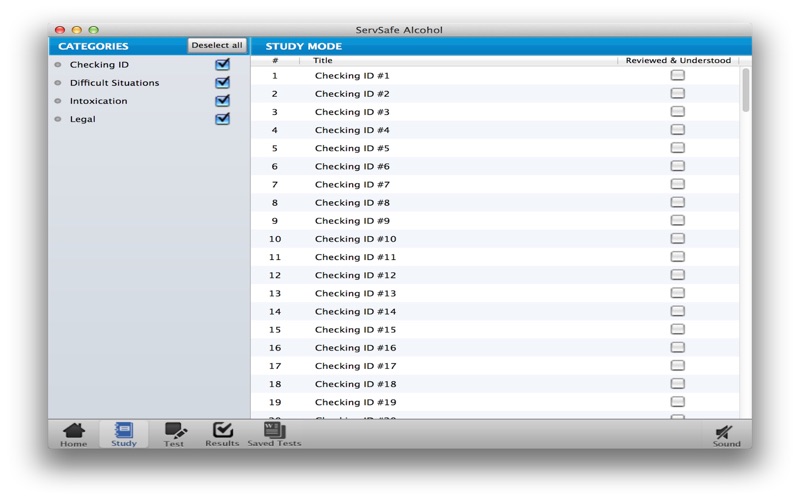Screen dimensions: 800x500
Task: Tick reviewed box for Checking ID #9
Action: coord(678,220)
